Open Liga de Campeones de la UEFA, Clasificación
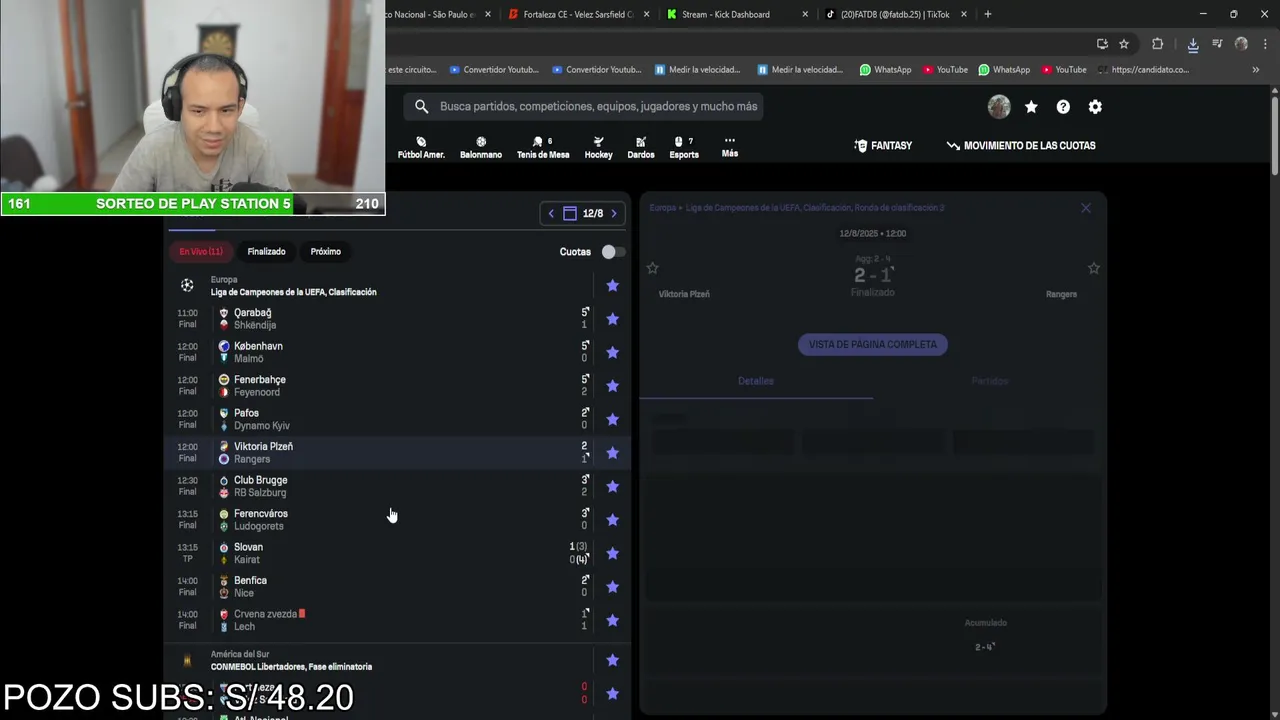Image resolution: width=1280 pixels, height=720 pixels. 293,292
